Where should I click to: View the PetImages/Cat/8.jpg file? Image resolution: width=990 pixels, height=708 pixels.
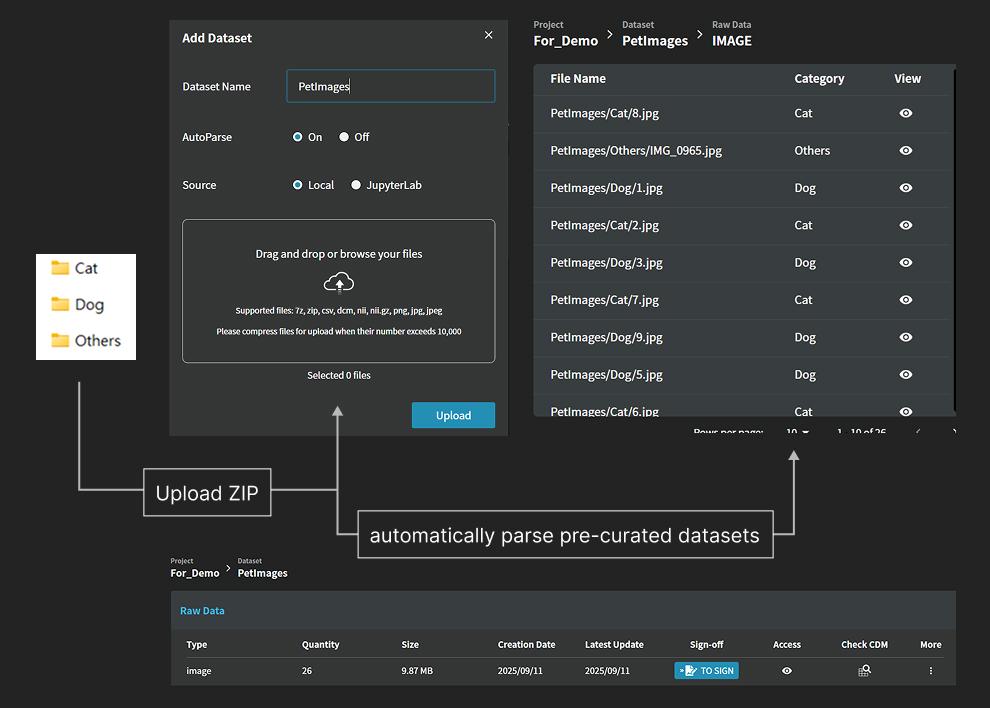click(x=905, y=113)
